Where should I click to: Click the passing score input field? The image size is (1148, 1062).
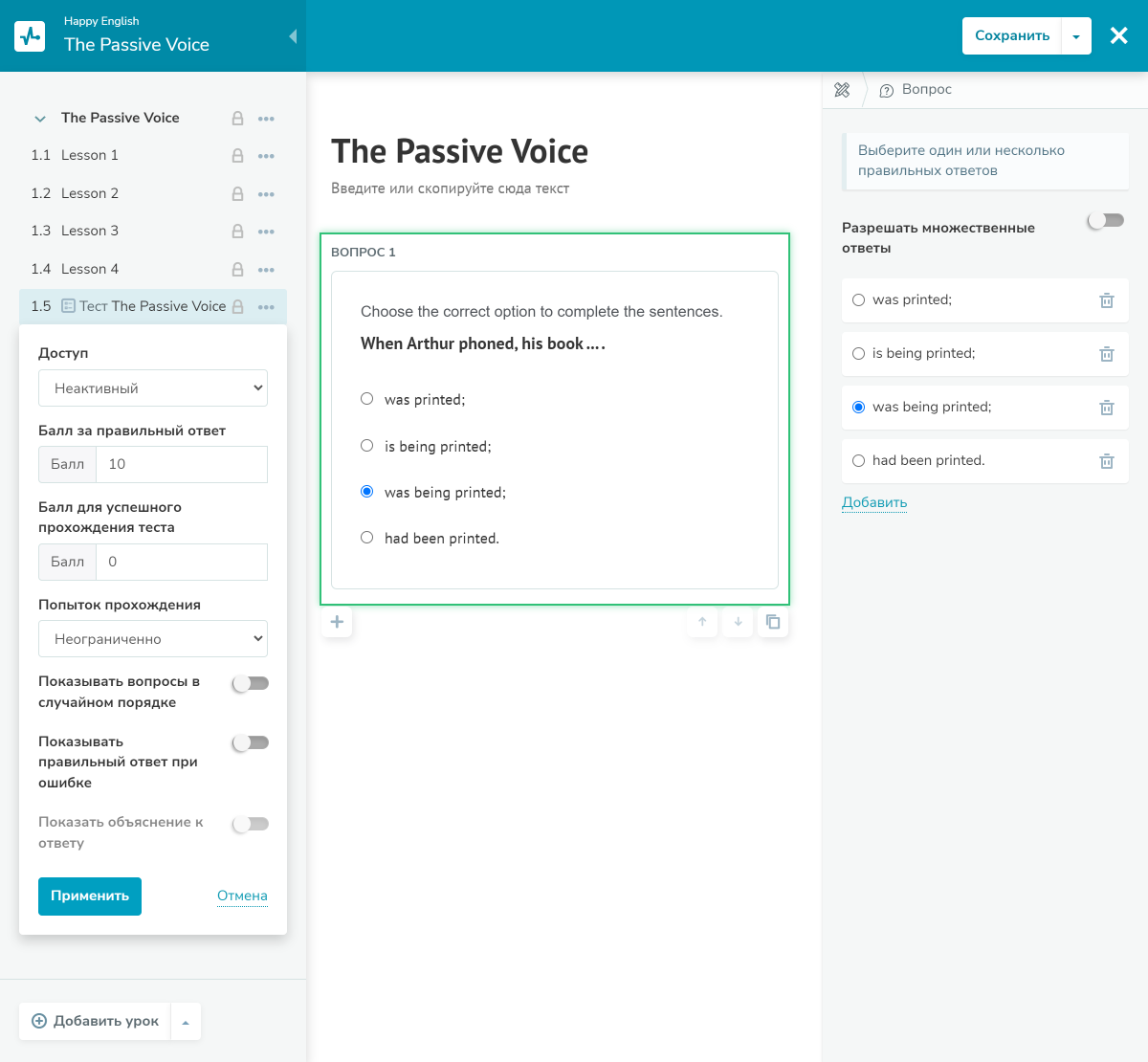click(182, 562)
